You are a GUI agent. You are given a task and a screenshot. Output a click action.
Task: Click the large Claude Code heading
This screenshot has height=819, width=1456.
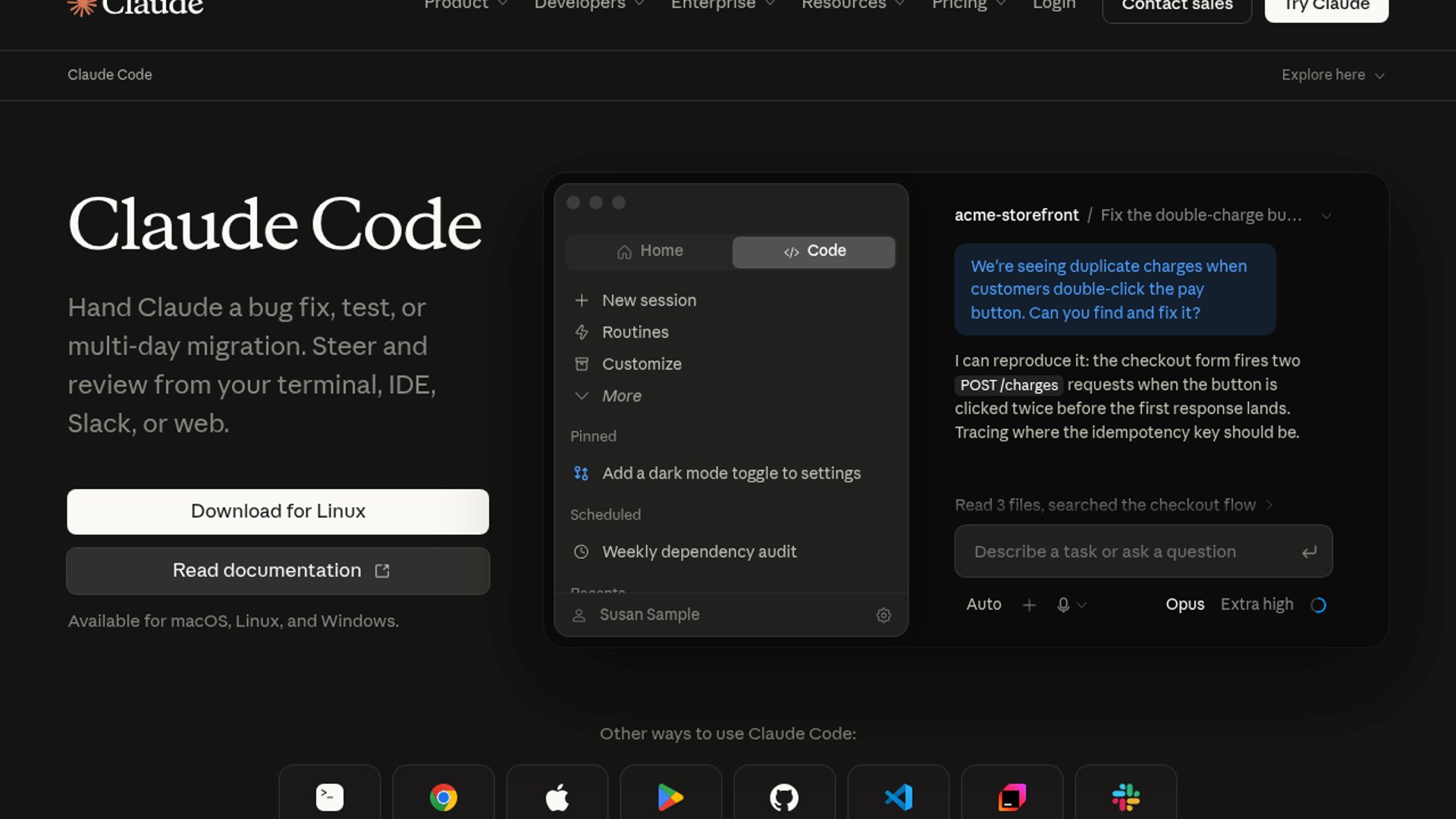tap(275, 224)
